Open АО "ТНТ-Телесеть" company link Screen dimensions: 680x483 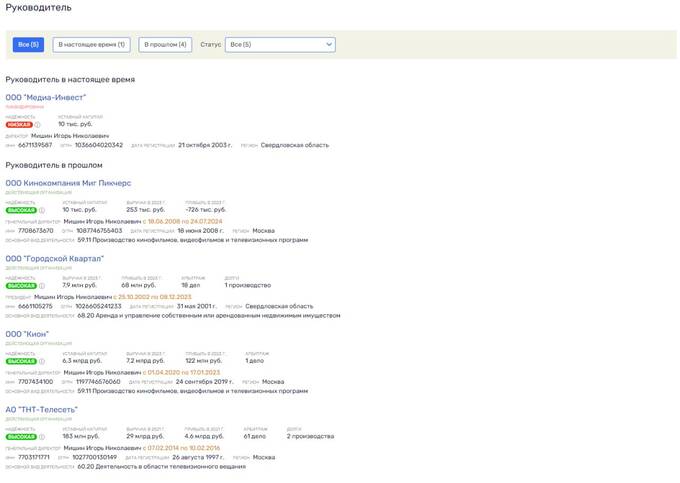(x=41, y=410)
